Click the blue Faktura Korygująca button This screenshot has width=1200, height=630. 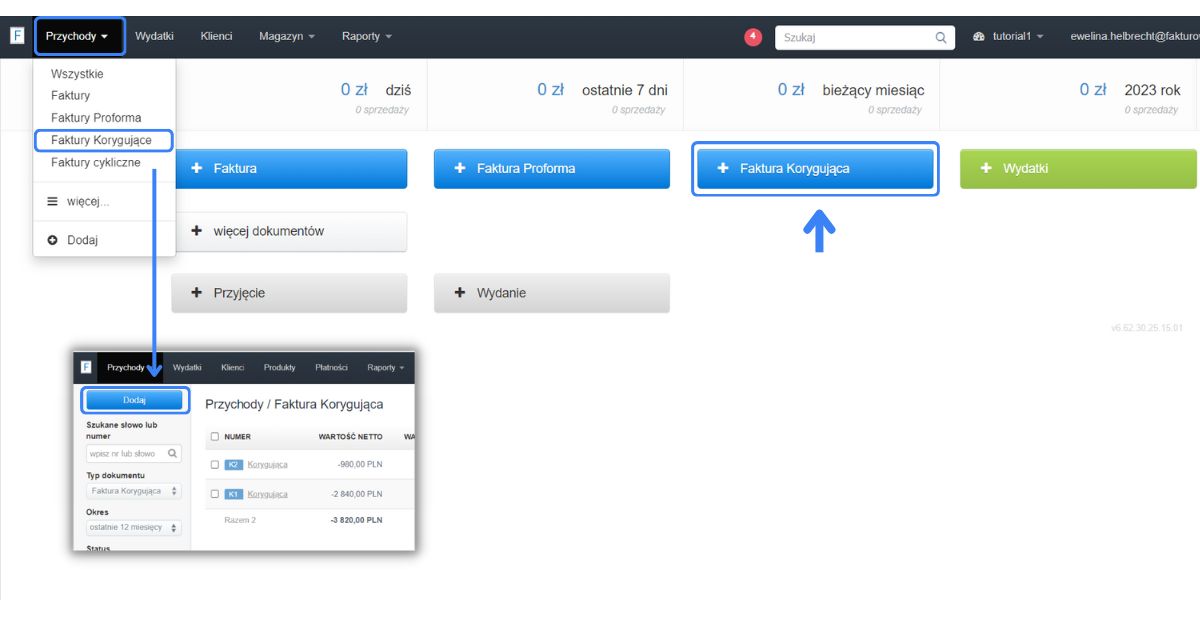point(815,169)
